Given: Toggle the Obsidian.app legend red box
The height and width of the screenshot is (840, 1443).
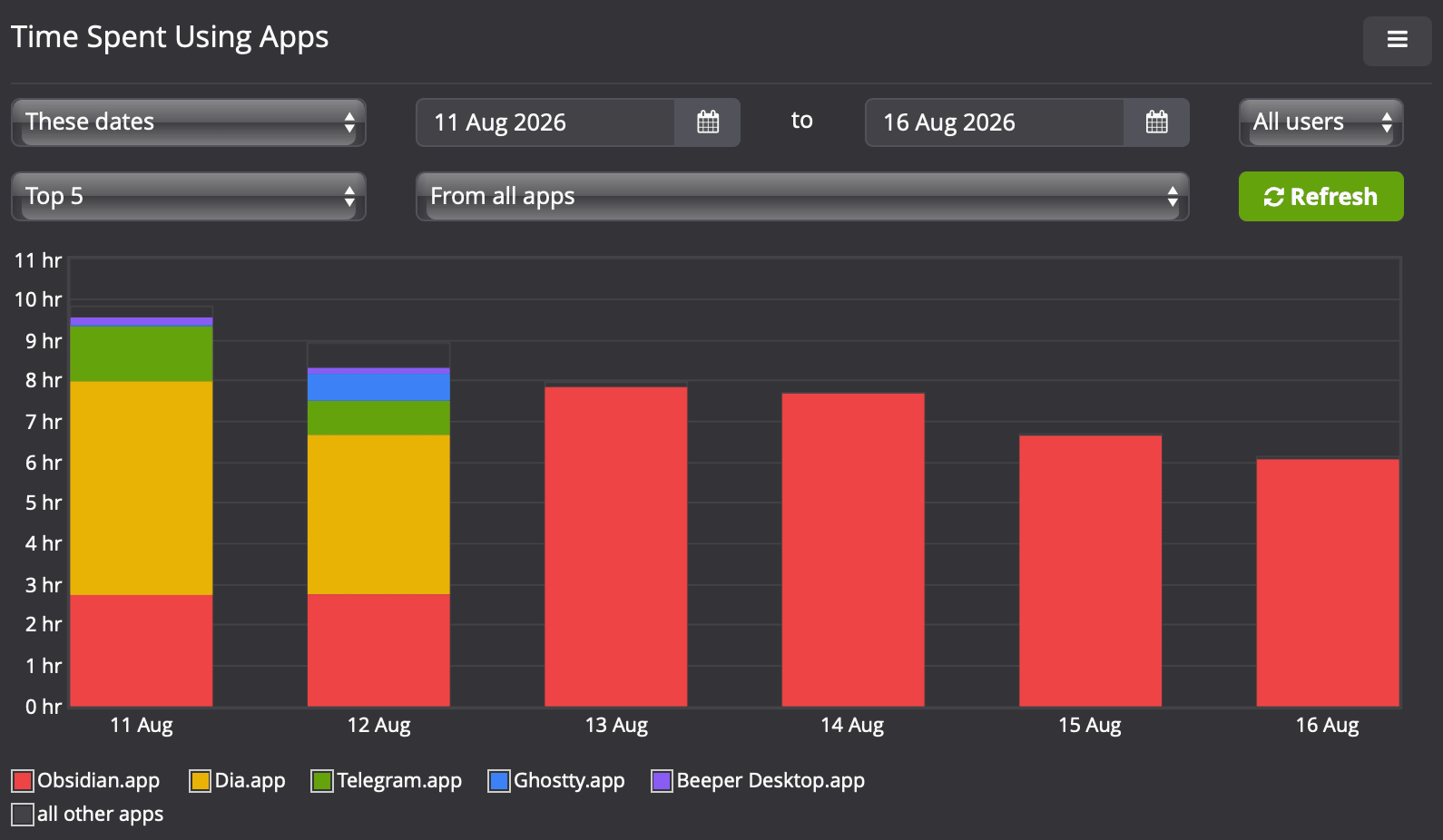Looking at the screenshot, I should click(x=23, y=781).
